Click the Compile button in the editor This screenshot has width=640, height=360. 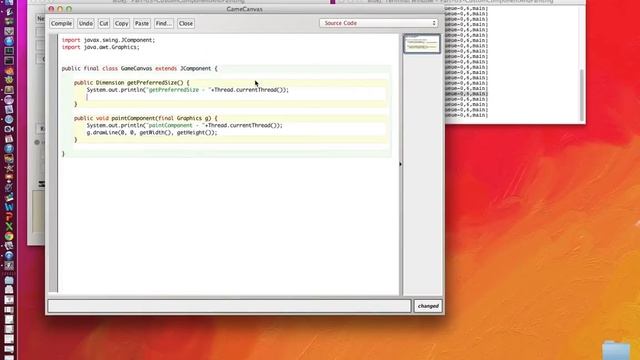[x=62, y=24]
